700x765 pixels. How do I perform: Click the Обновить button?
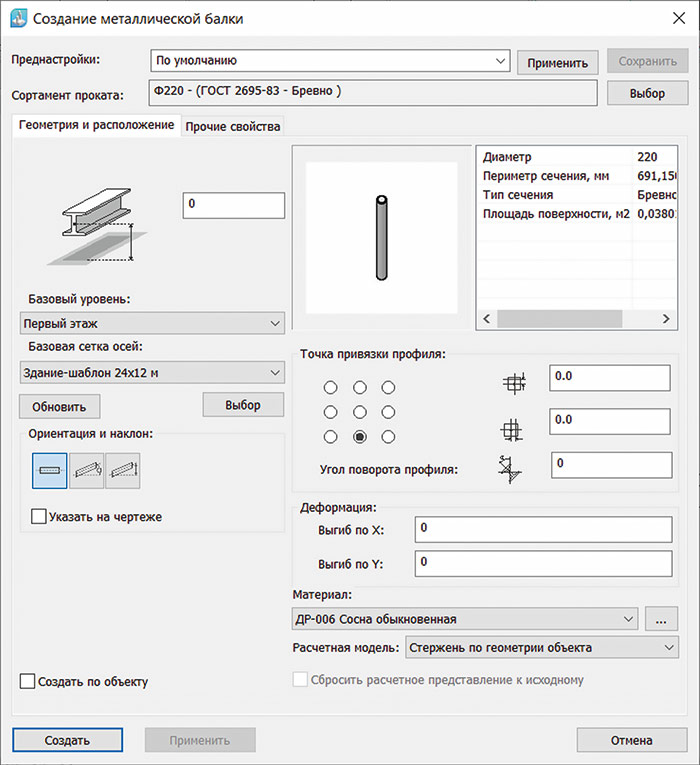pos(60,406)
